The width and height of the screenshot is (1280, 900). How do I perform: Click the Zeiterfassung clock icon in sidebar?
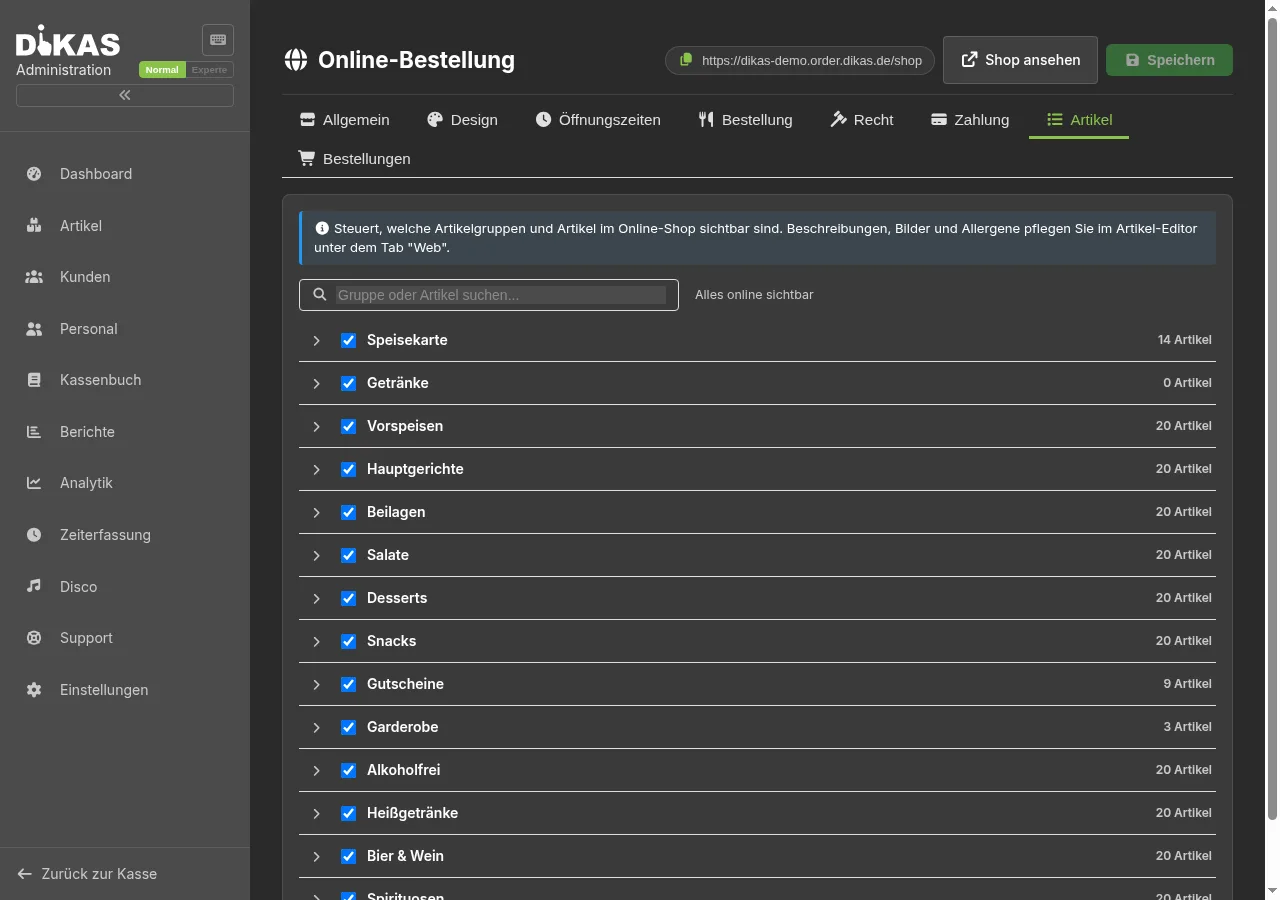pyautogui.click(x=34, y=535)
